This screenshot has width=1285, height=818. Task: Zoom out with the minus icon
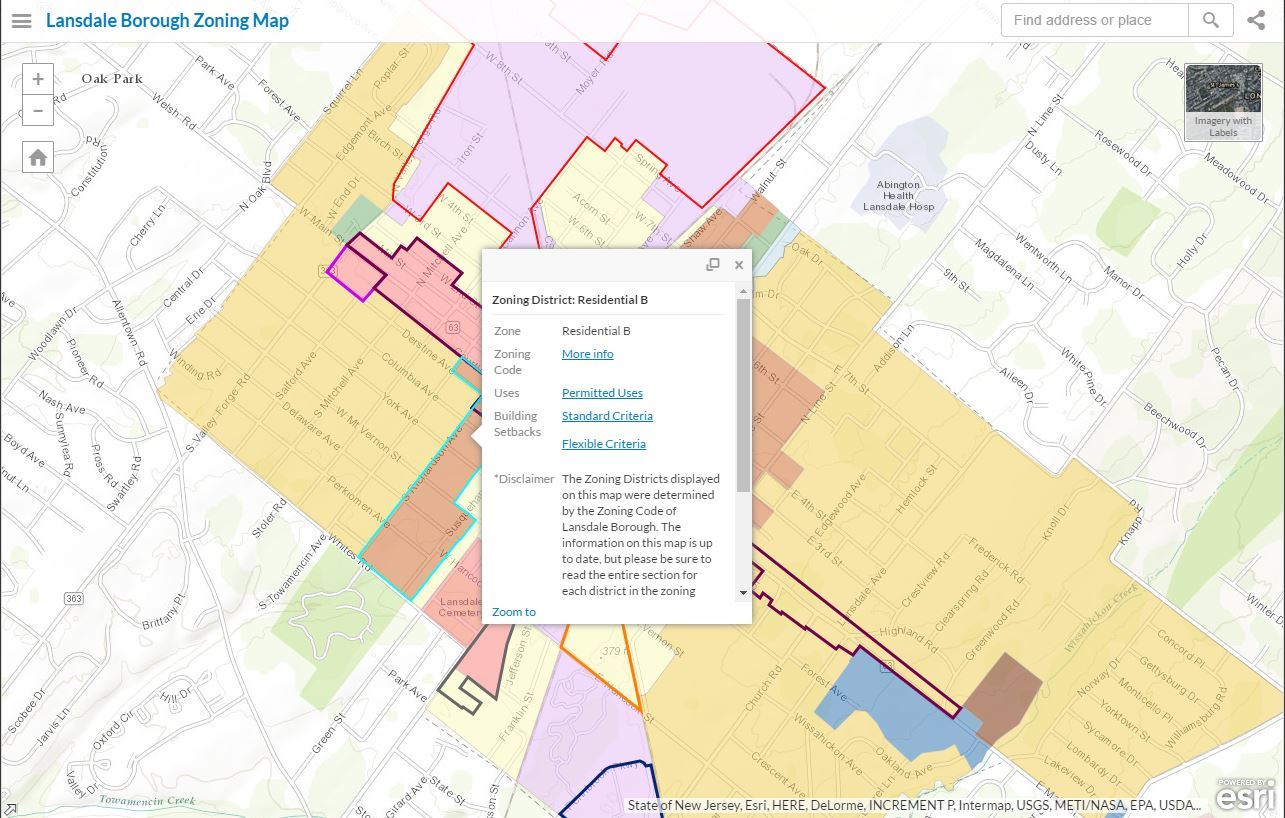pyautogui.click(x=37, y=111)
